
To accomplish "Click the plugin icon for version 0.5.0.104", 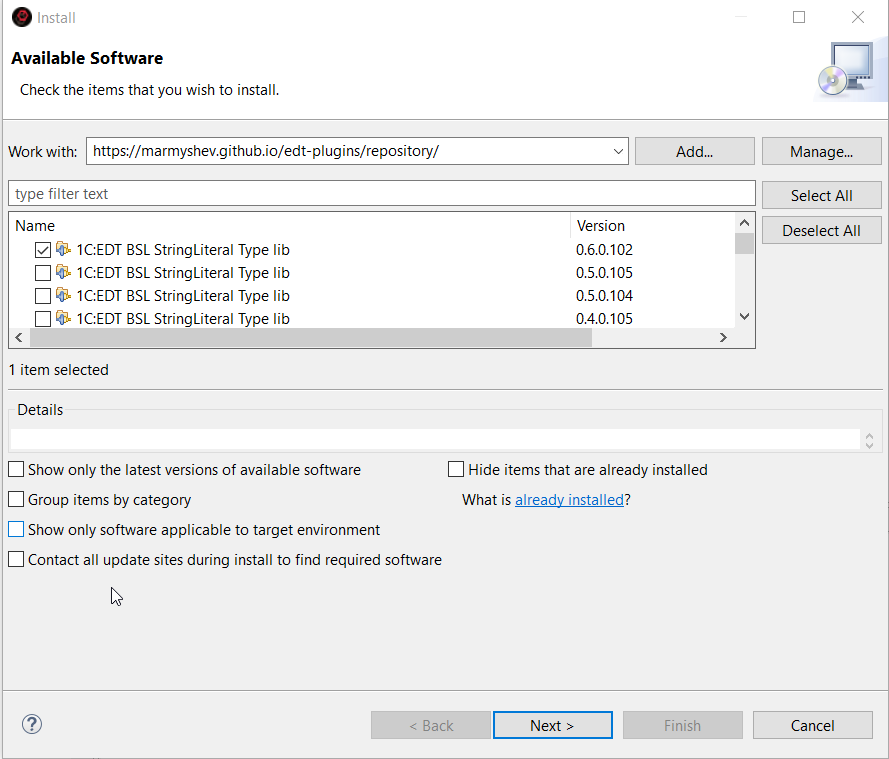I will (x=63, y=295).
